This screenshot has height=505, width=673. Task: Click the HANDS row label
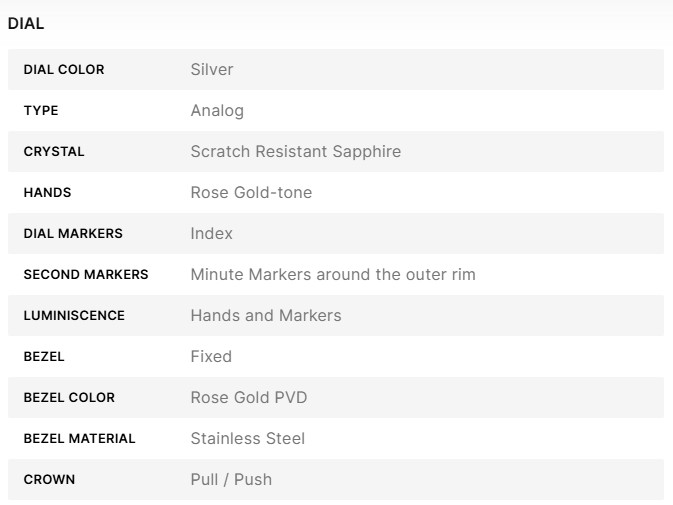pyautogui.click(x=47, y=193)
